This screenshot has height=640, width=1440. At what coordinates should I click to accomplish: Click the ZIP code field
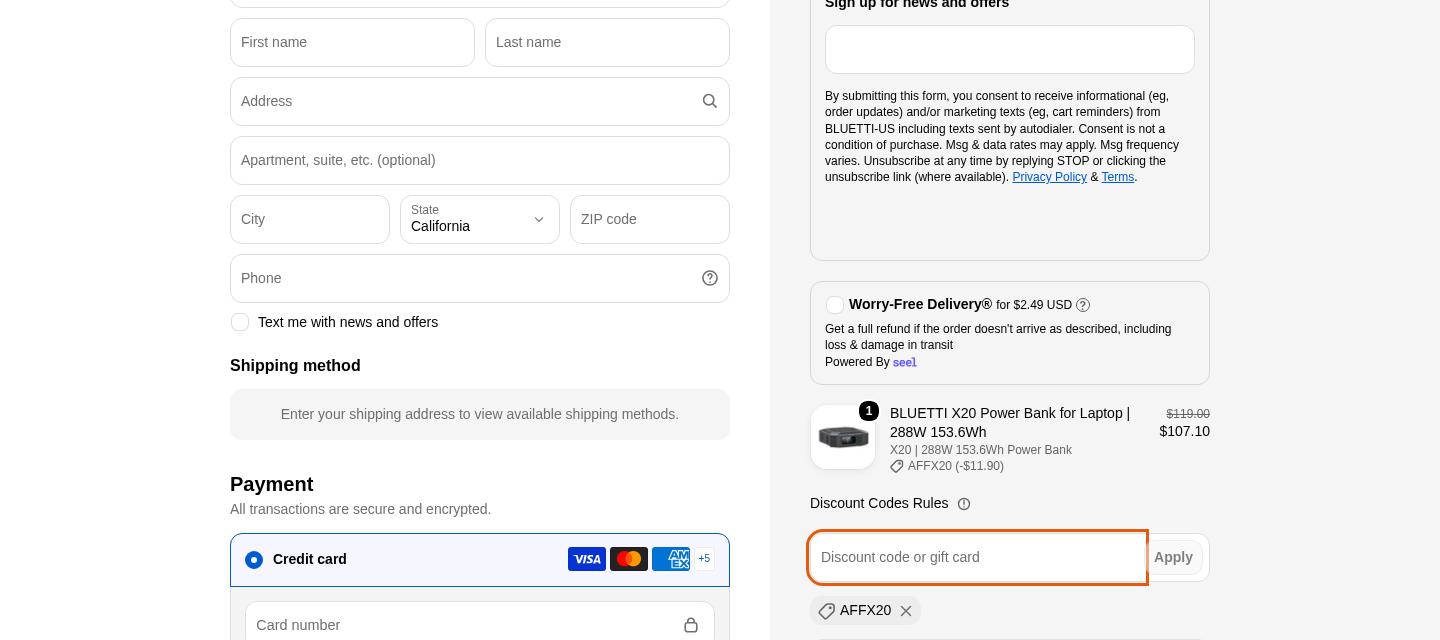point(650,219)
